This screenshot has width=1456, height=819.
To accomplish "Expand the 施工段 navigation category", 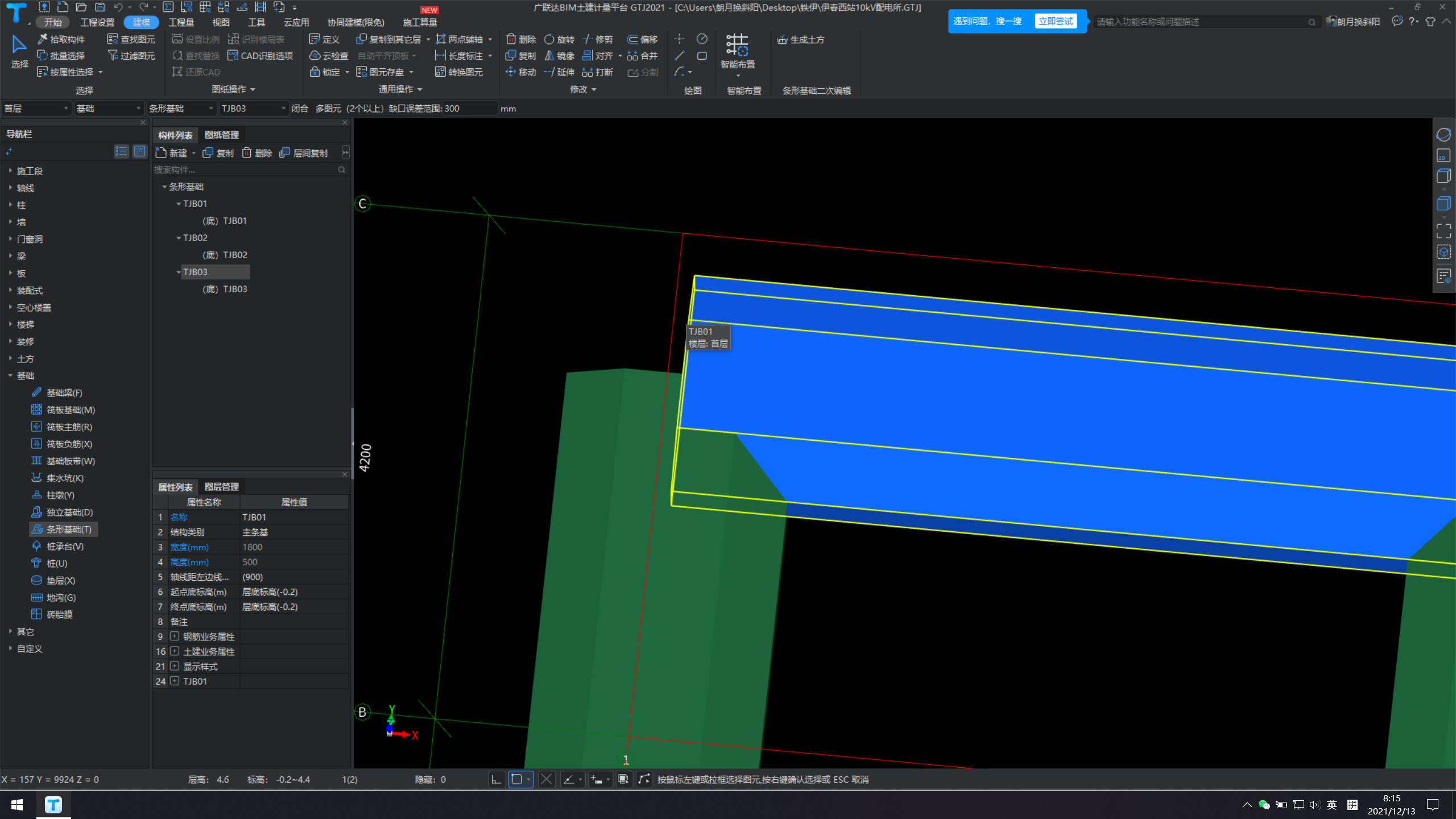I will (10, 171).
